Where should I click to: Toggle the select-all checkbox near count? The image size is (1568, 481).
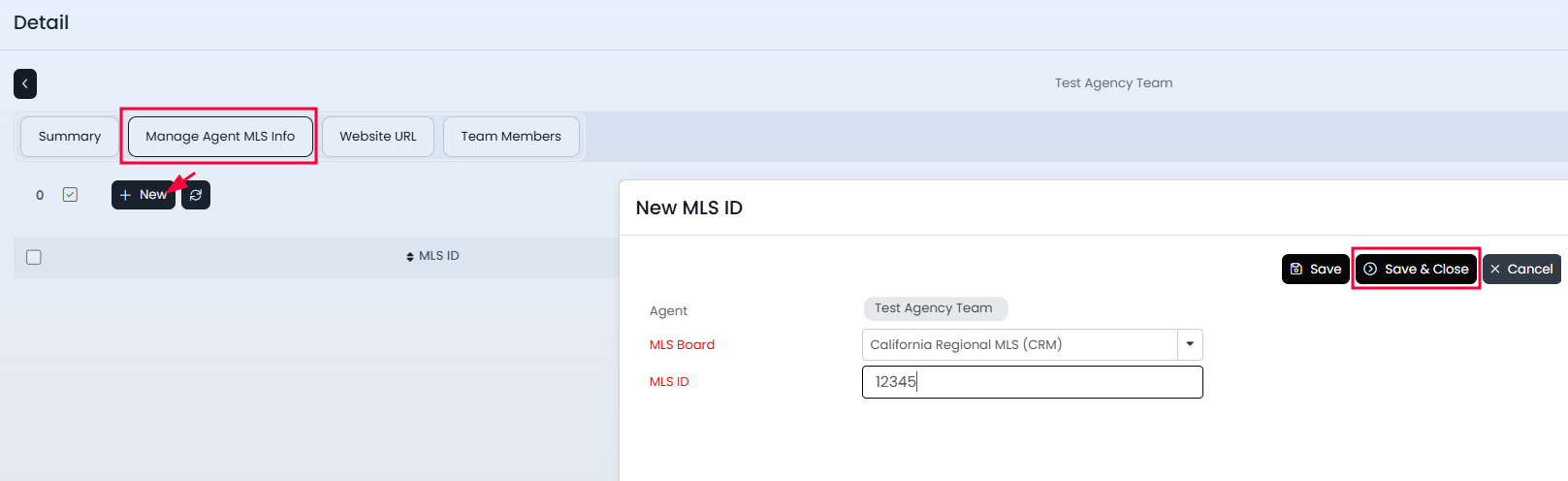point(70,195)
